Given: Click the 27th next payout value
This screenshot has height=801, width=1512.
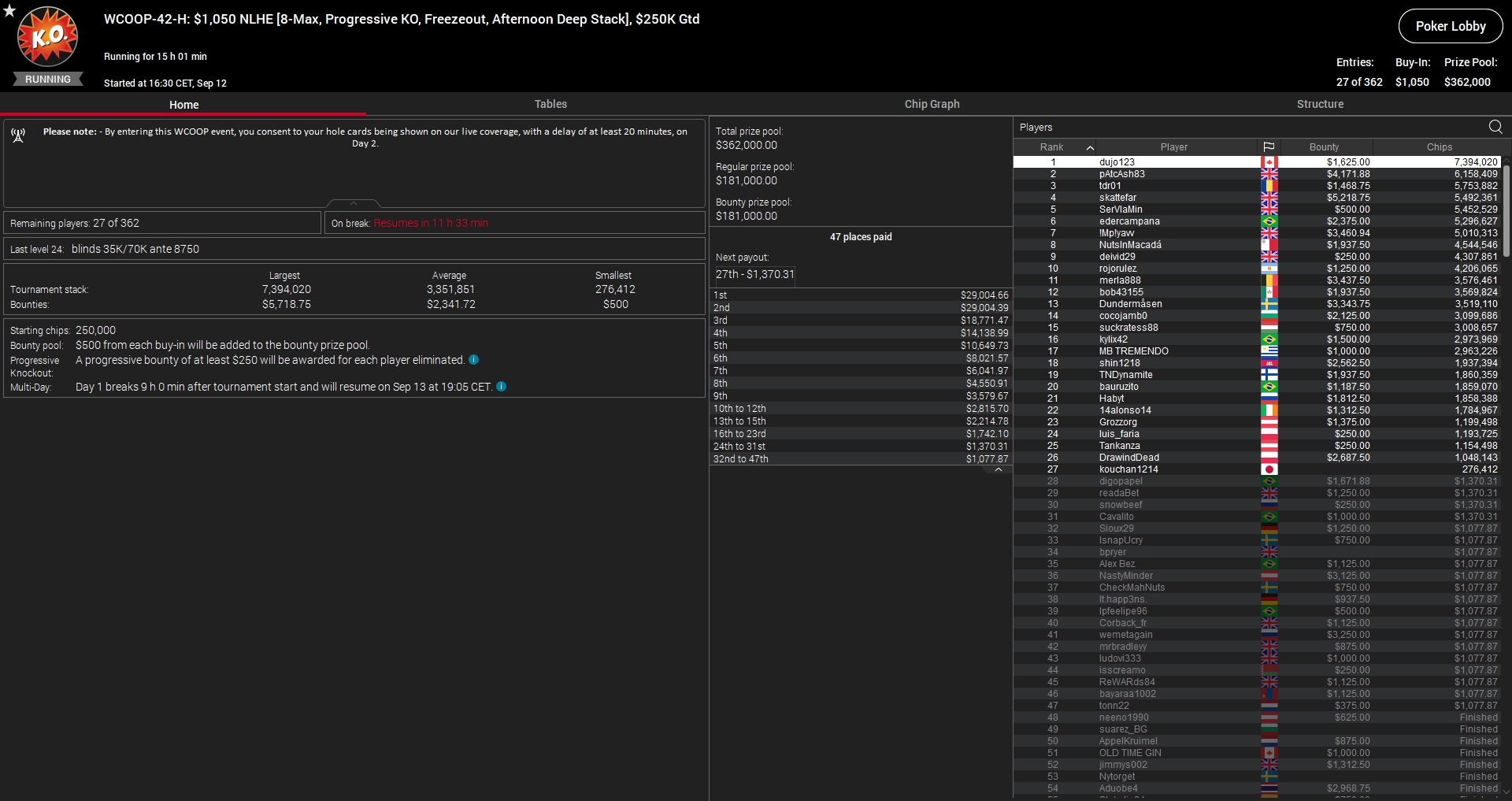Looking at the screenshot, I should (754, 274).
